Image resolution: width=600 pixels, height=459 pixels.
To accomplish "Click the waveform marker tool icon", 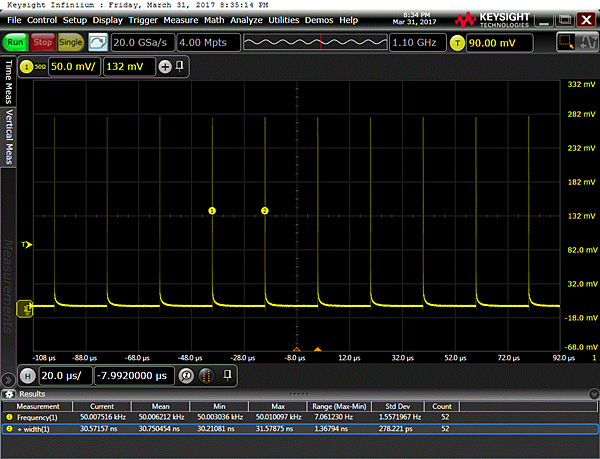I will click(588, 42).
